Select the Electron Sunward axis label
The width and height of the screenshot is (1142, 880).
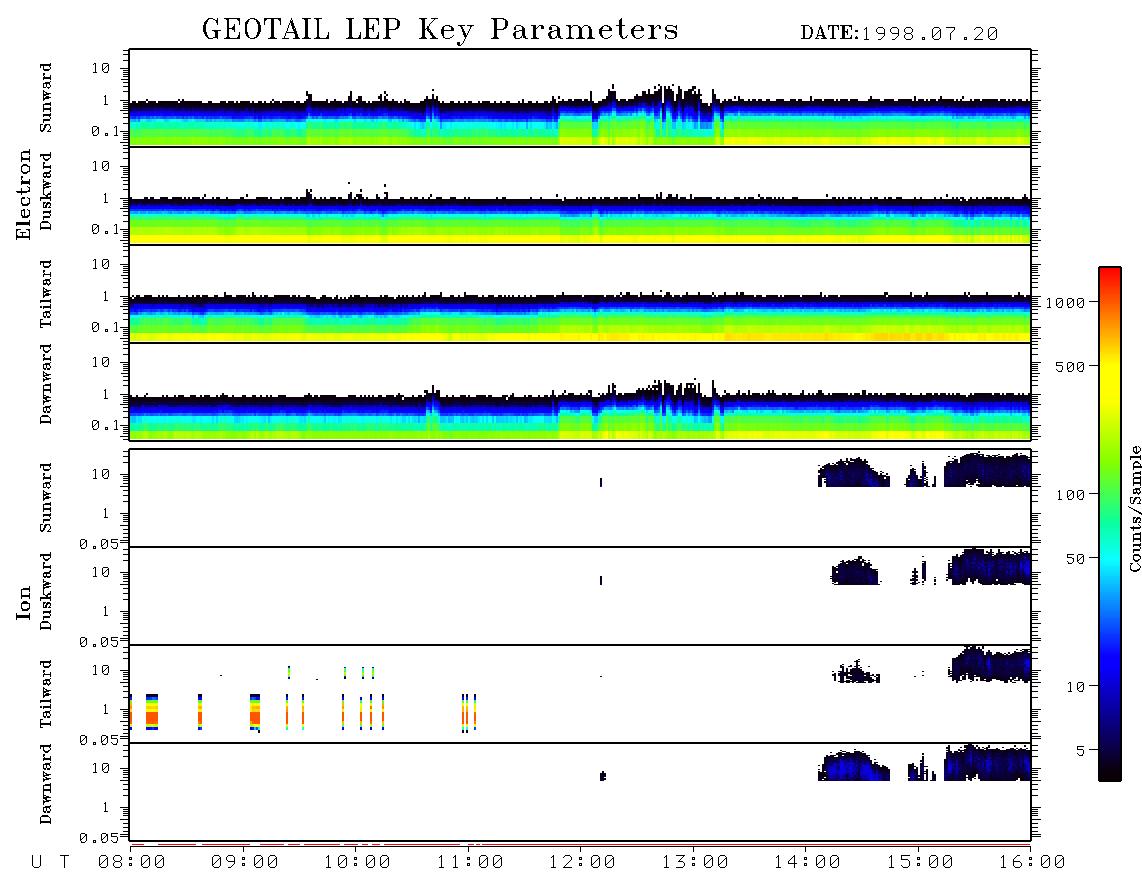click(46, 98)
